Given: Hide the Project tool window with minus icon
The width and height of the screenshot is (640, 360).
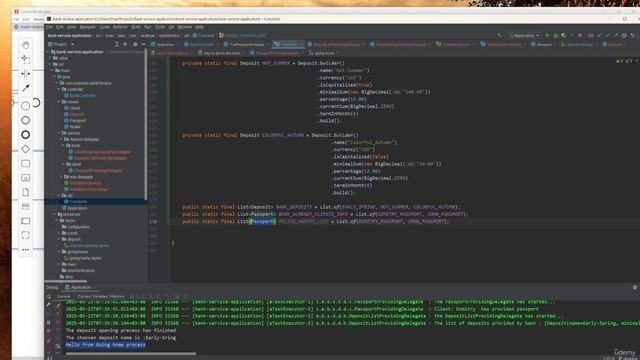Looking at the screenshot, I should click(x=143, y=44).
